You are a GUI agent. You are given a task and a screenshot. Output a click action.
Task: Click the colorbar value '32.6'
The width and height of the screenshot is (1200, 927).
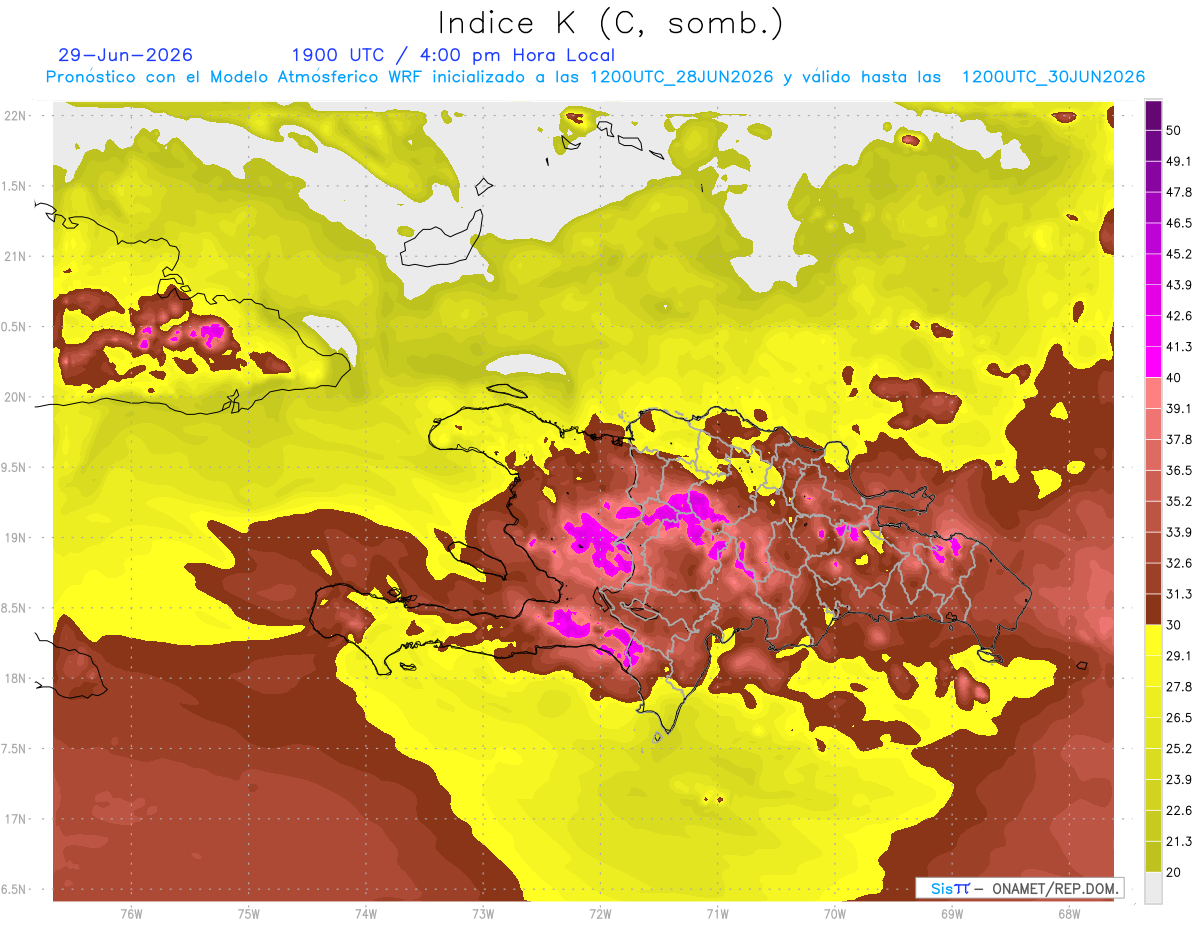1179,563
